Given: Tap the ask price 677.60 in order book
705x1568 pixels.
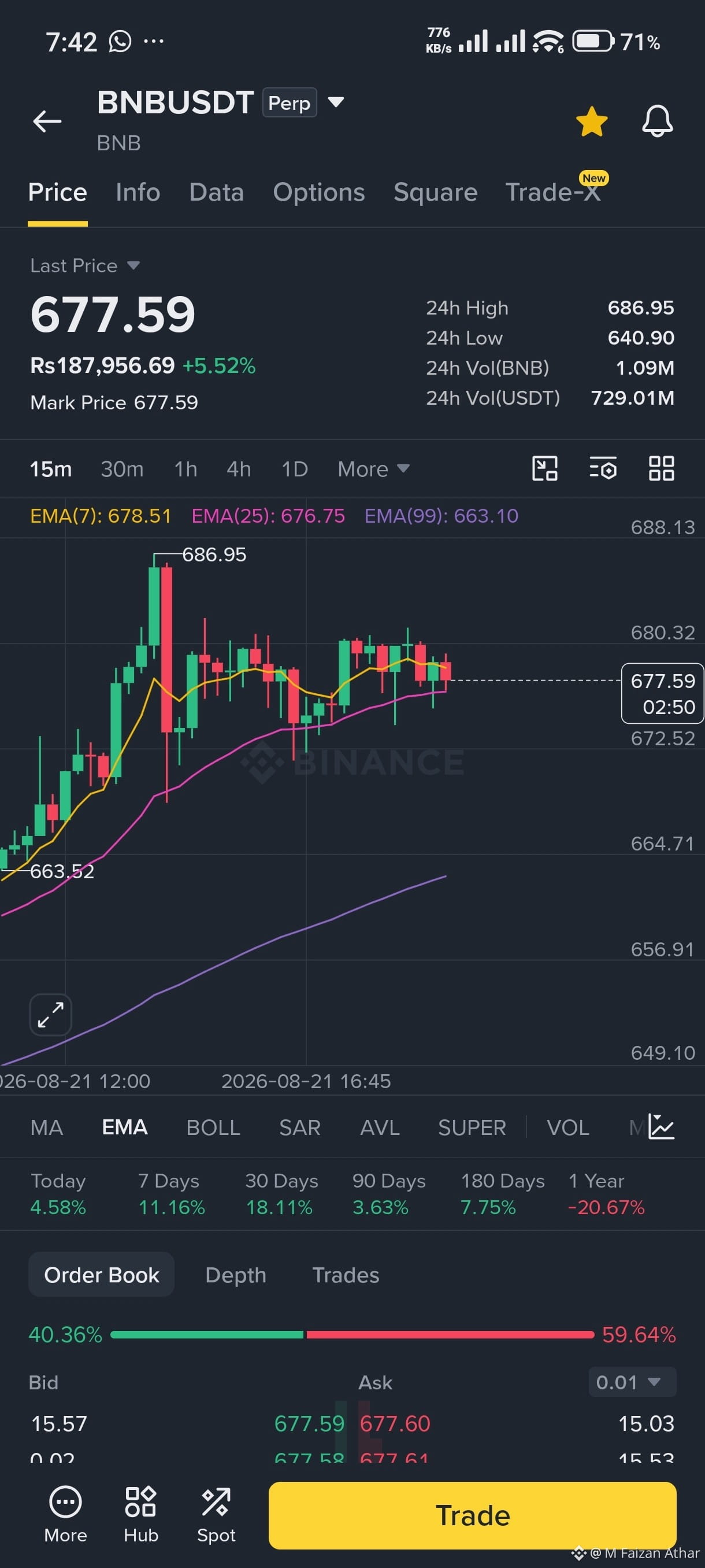Looking at the screenshot, I should click(x=395, y=1423).
